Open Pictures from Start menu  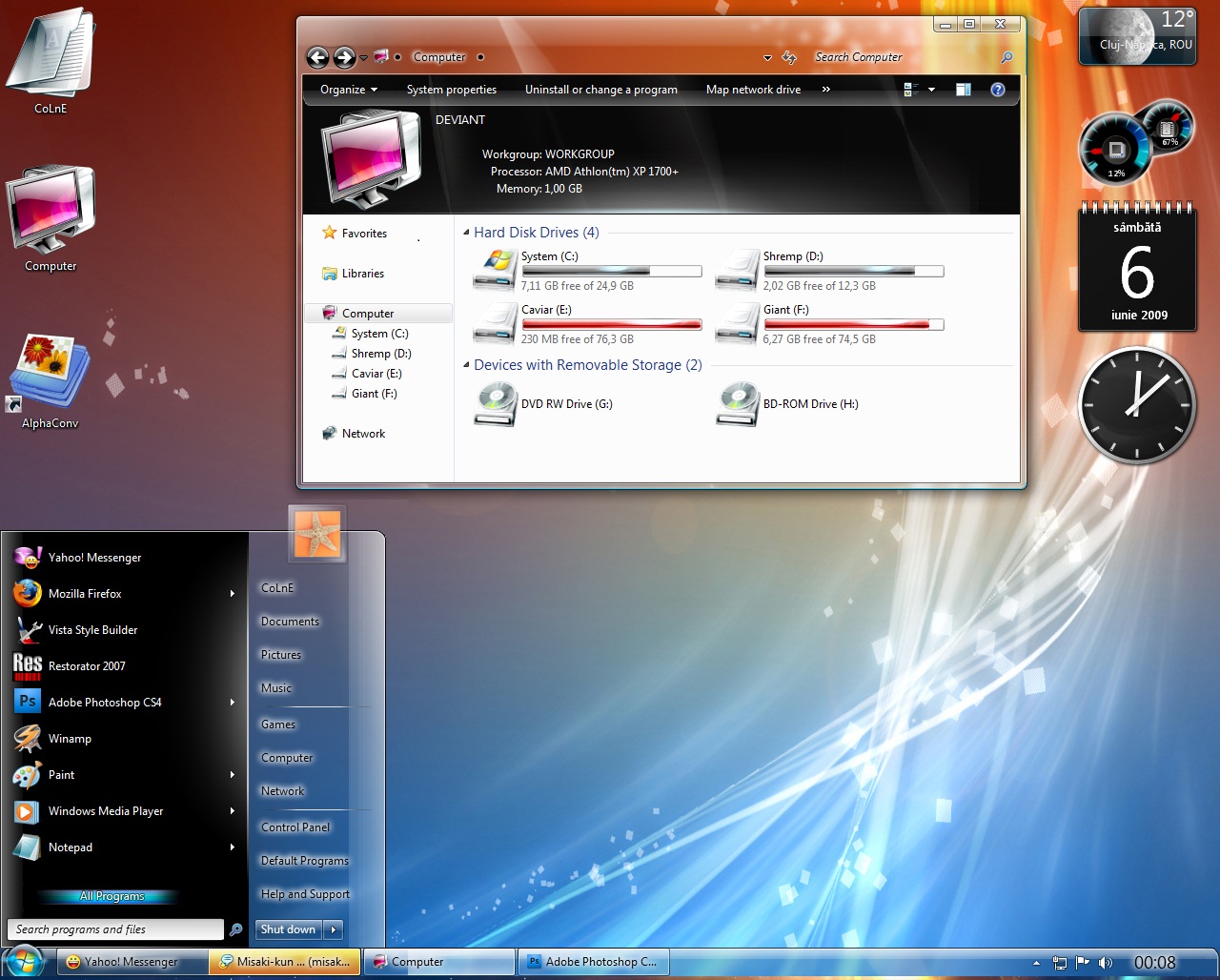click(281, 655)
